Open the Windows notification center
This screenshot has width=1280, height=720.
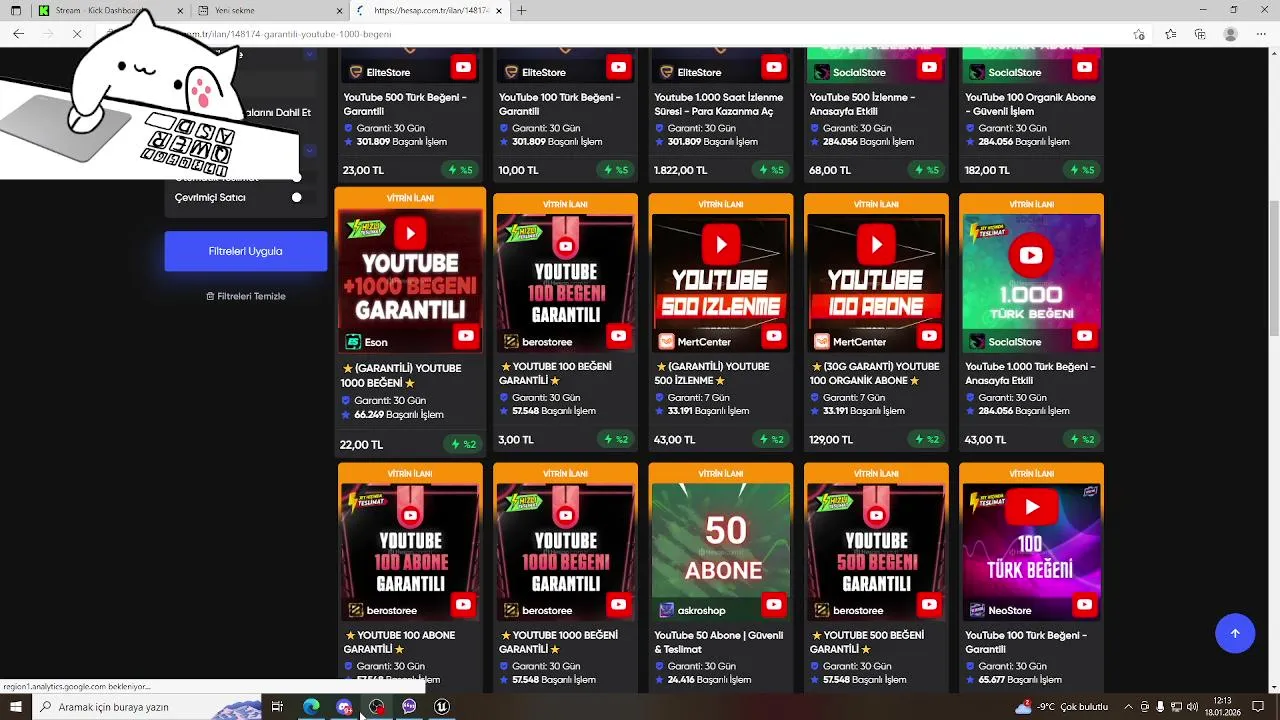click(1259, 707)
